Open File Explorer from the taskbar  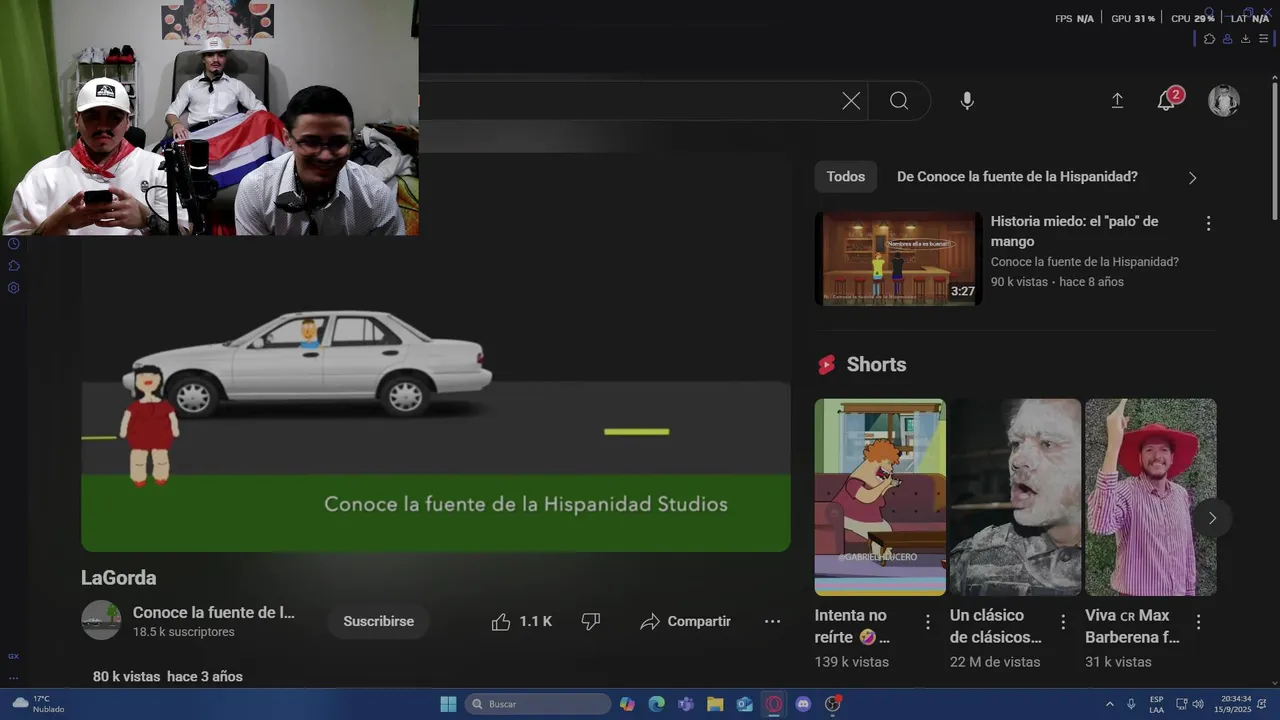click(x=715, y=704)
